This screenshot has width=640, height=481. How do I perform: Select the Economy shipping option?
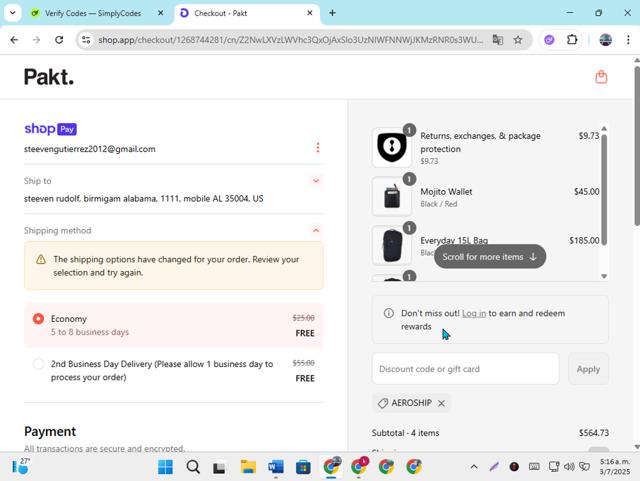coord(173,325)
